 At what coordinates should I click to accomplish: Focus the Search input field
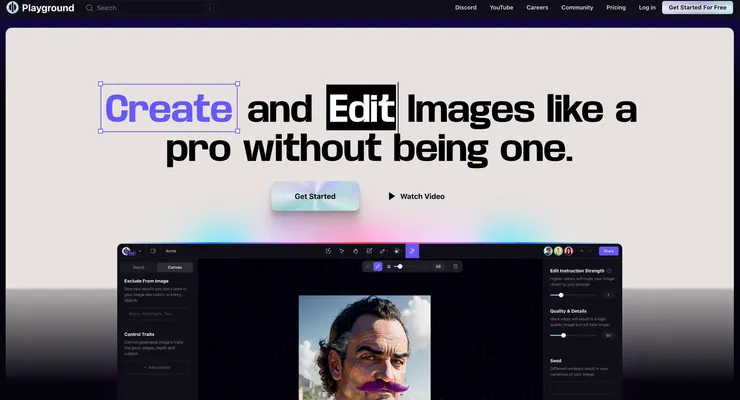(149, 8)
